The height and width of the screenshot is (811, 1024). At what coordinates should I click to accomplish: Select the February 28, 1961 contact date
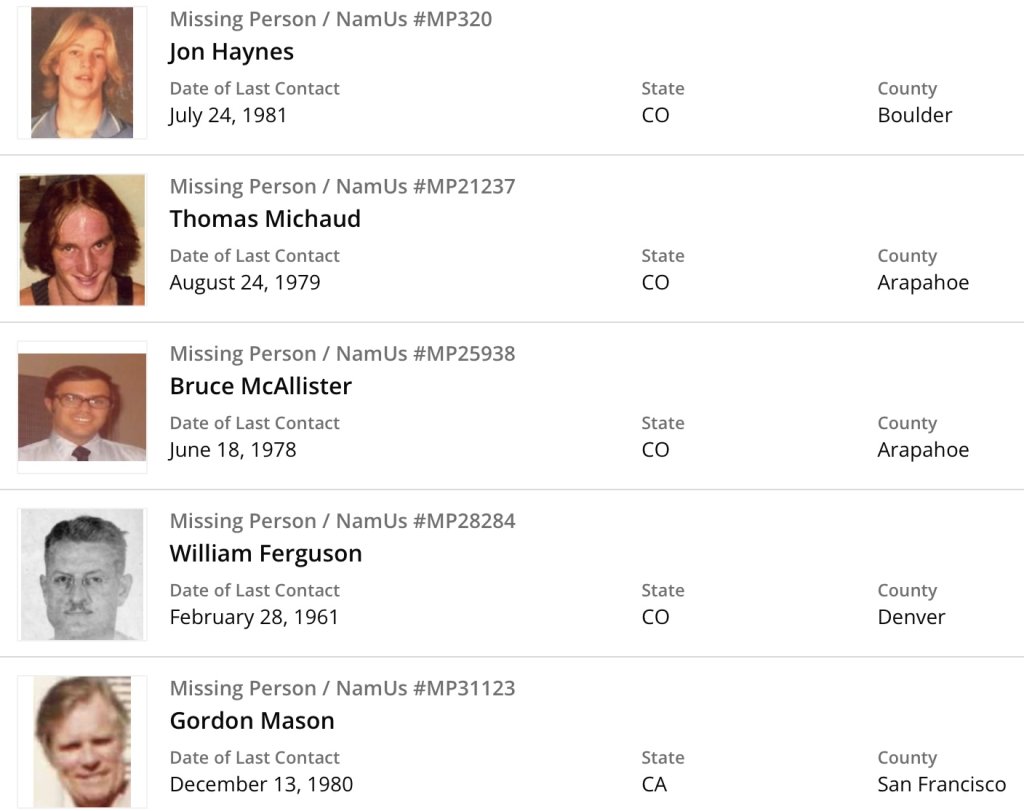pos(254,617)
